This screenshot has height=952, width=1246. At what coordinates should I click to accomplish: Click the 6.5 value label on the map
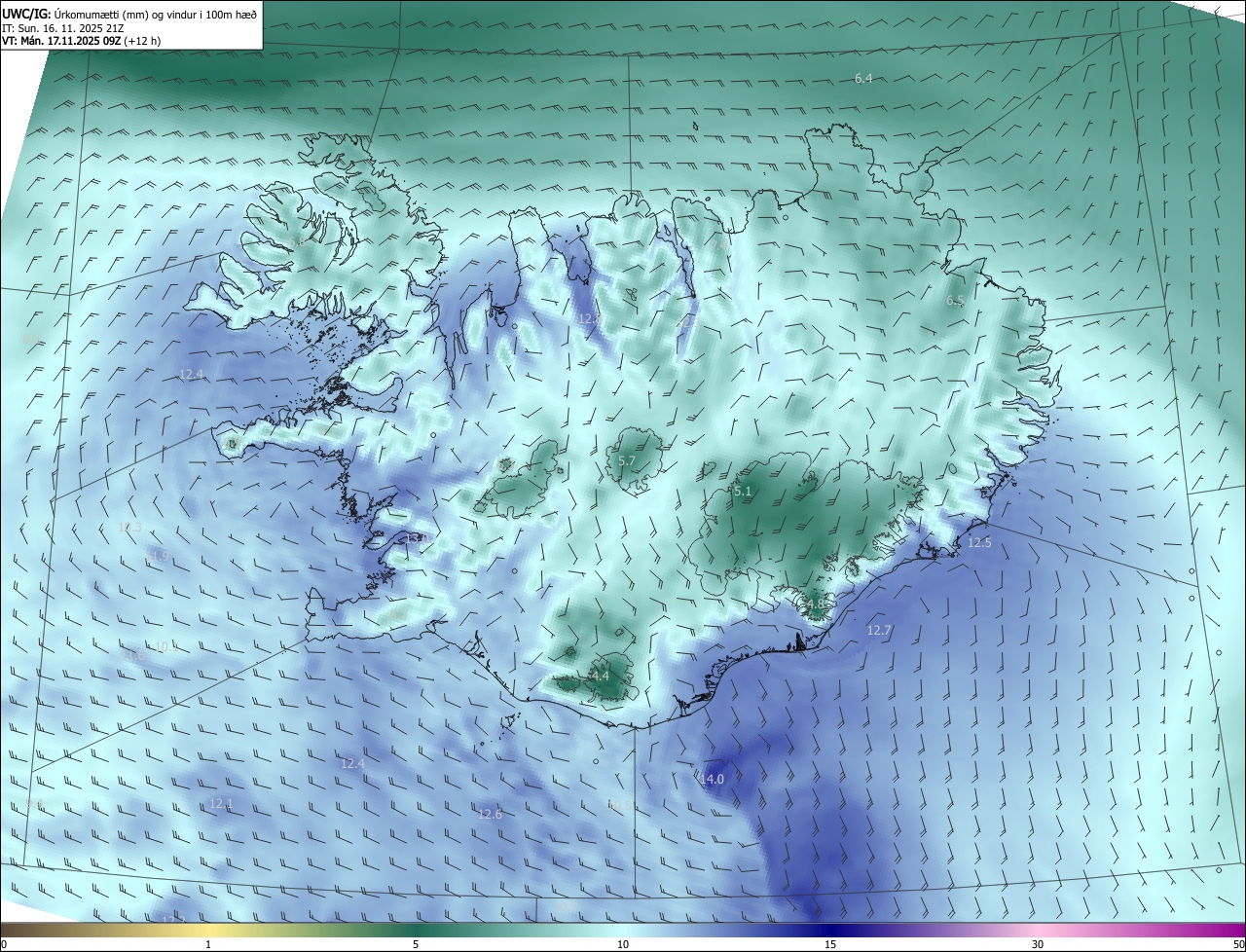click(x=955, y=301)
